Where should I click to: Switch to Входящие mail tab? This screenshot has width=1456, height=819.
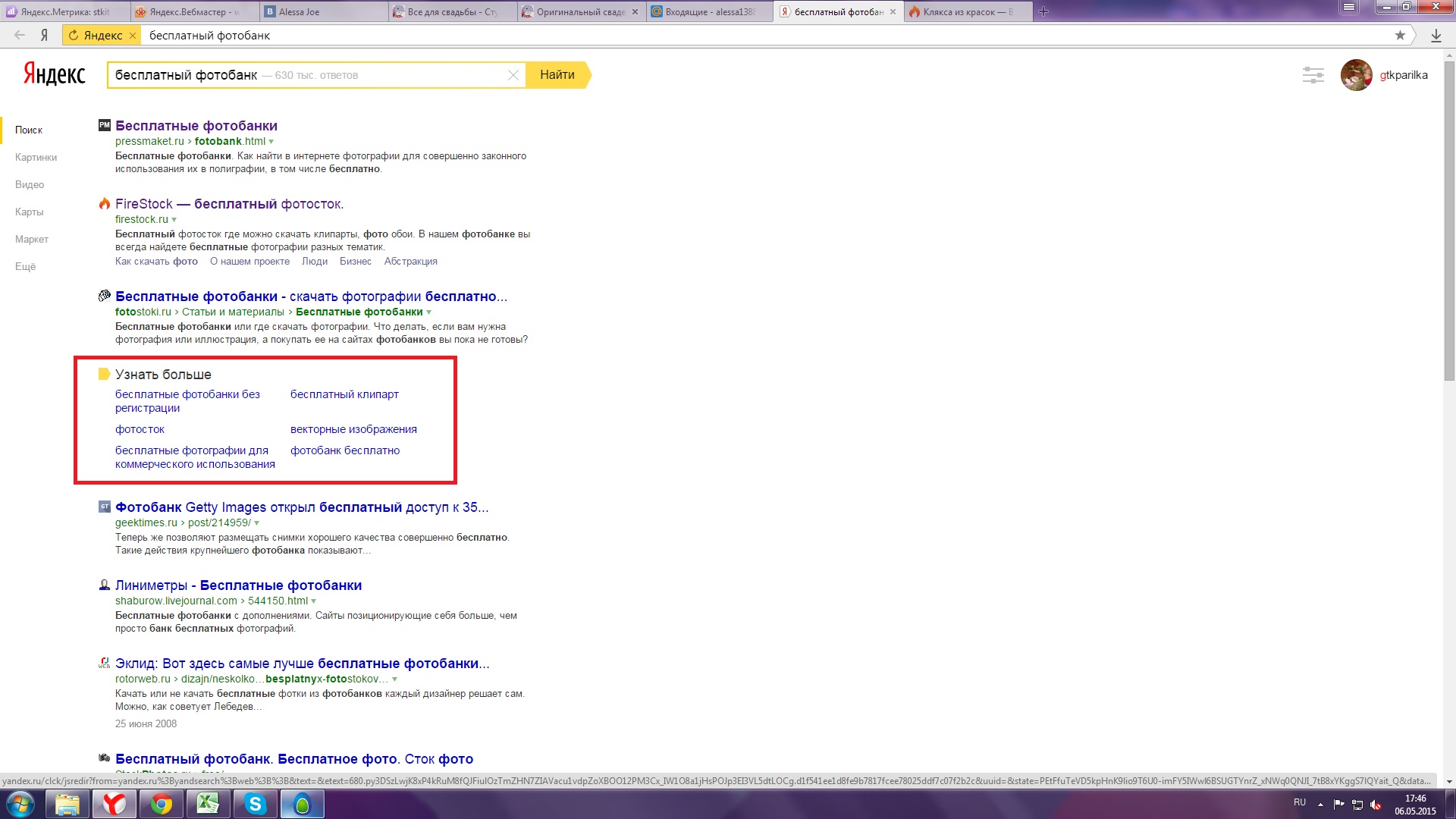[x=709, y=11]
